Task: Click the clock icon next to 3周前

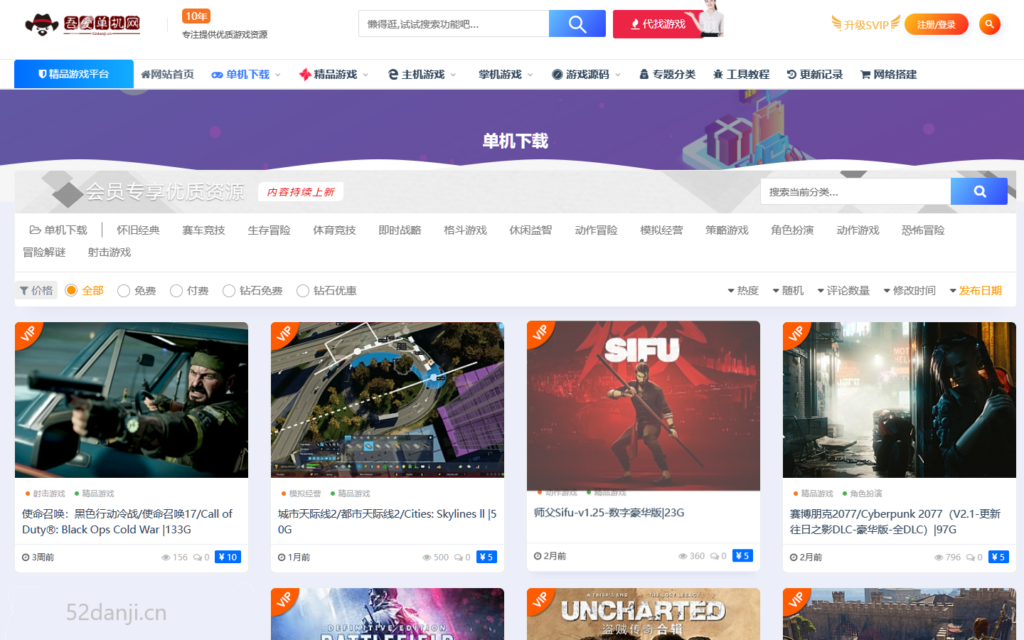Action: coord(25,558)
